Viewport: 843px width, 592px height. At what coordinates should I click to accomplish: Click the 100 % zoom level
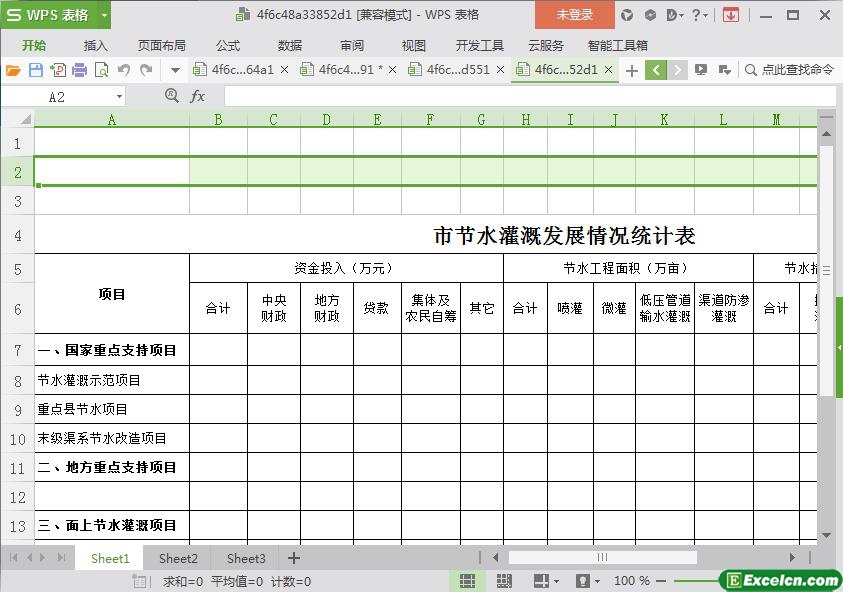point(632,581)
